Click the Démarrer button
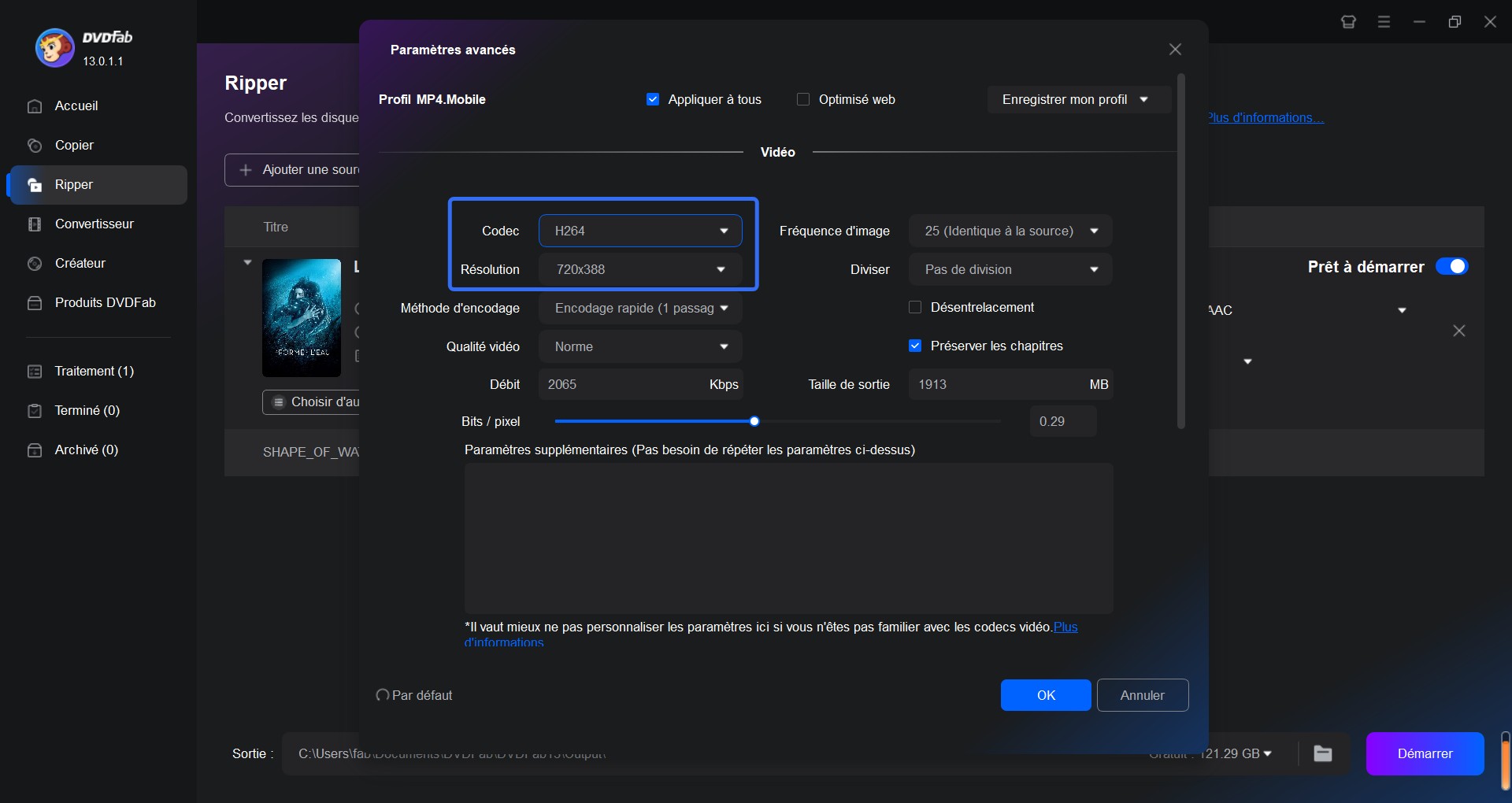 click(1425, 753)
